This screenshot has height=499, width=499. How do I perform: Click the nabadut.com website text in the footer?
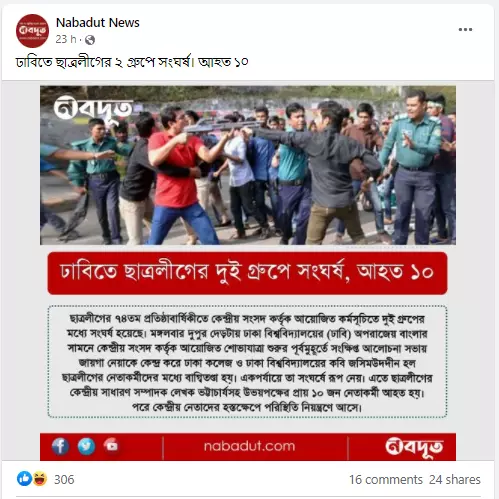click(x=249, y=446)
